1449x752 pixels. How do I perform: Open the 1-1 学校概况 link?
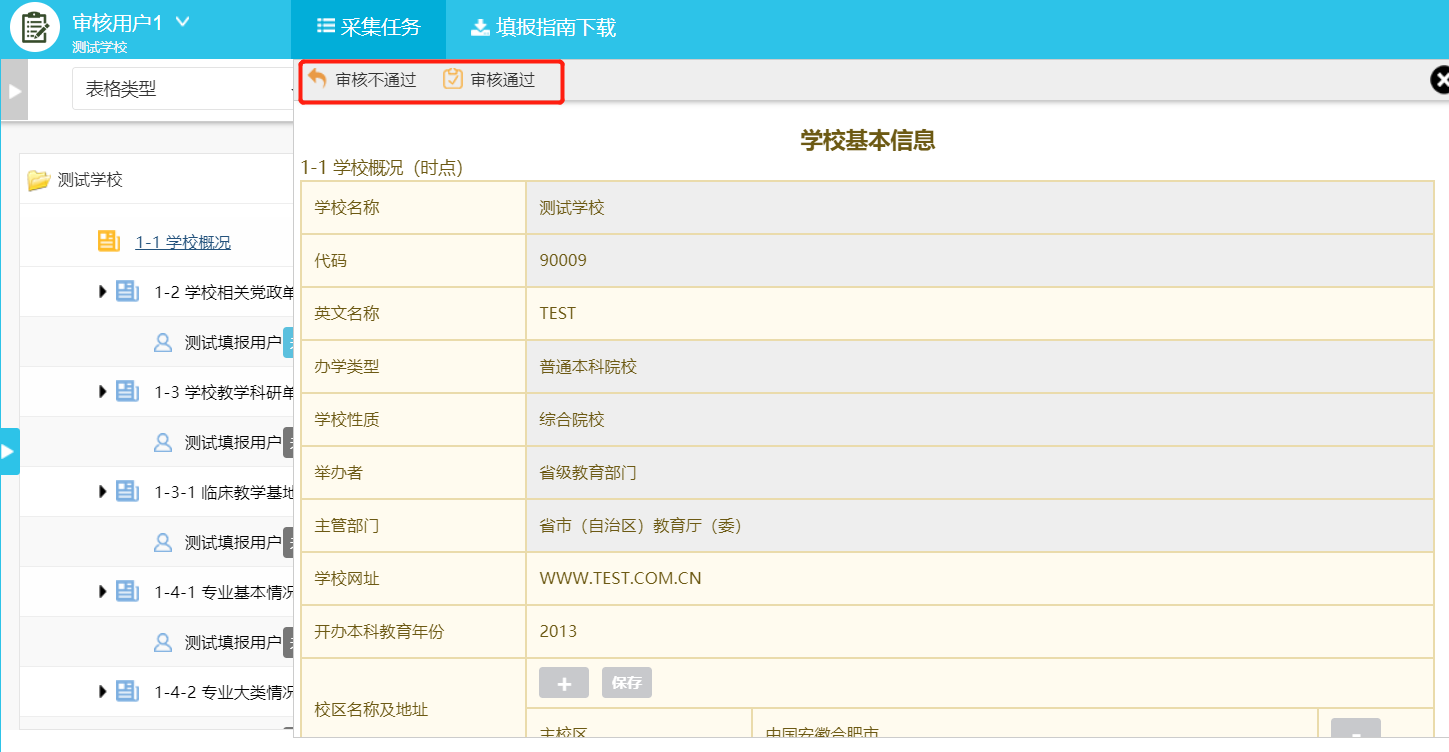183,242
